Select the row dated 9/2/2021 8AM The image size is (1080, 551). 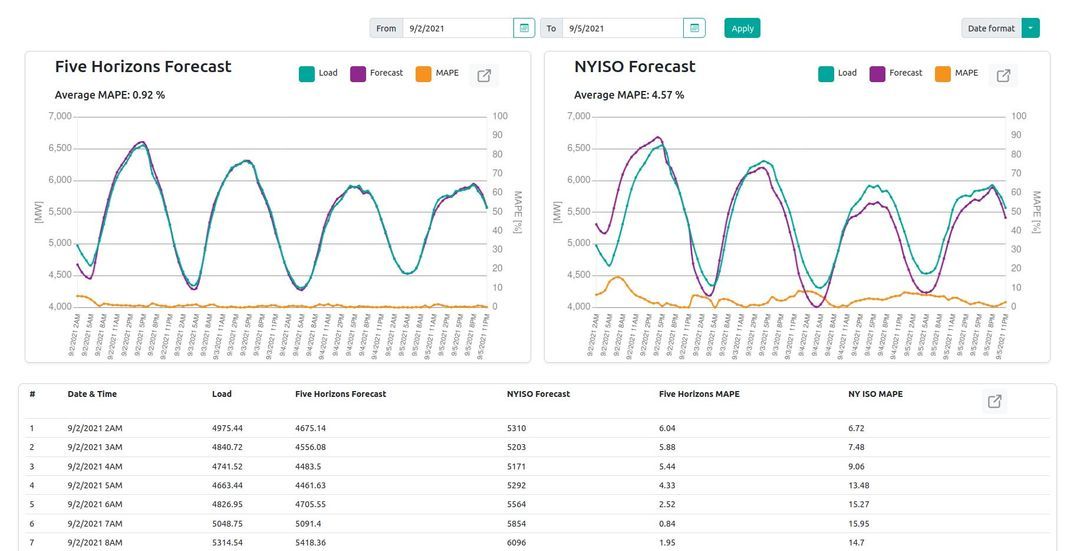pyautogui.click(x=537, y=543)
